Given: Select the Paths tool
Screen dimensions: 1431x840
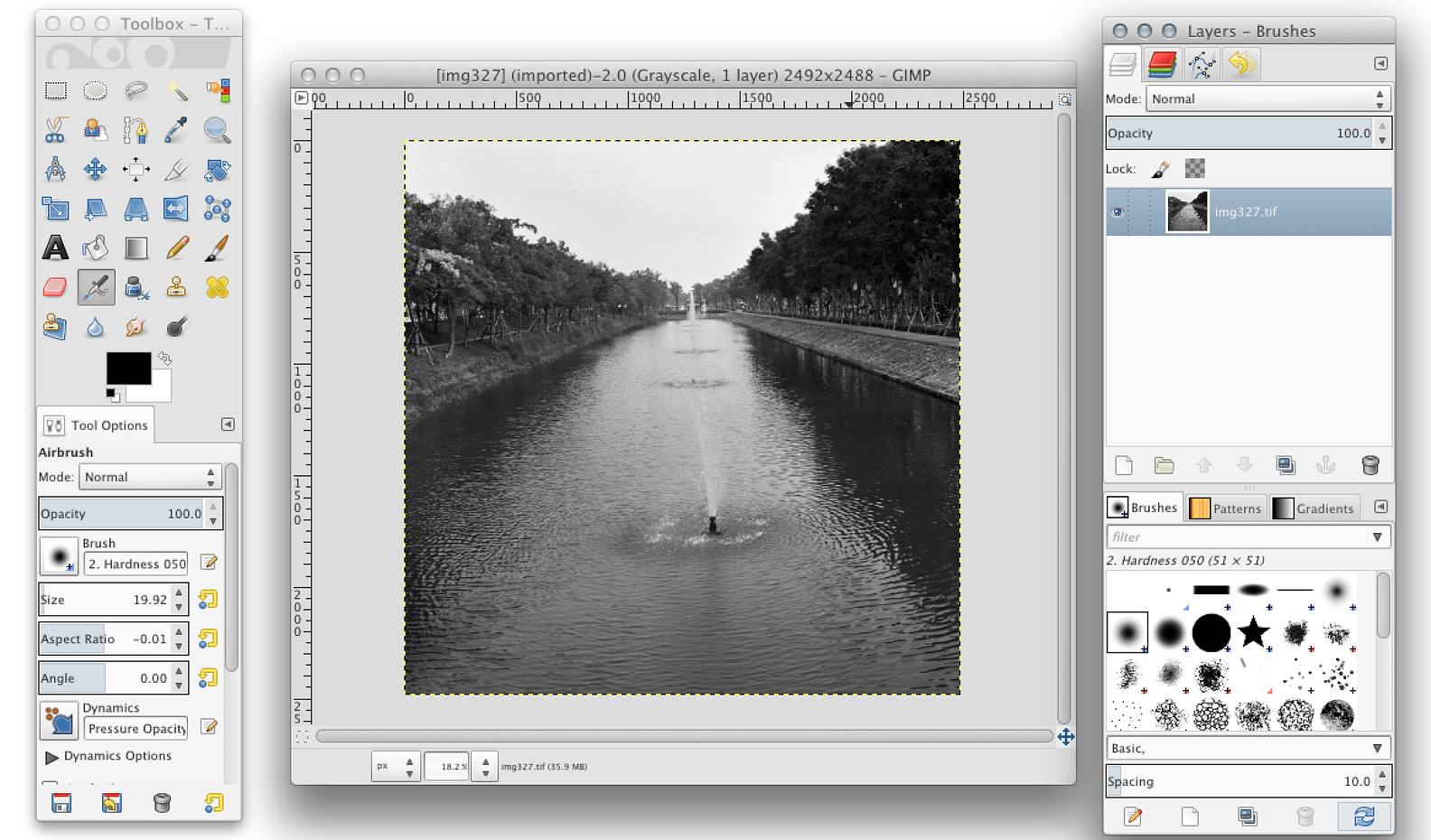Looking at the screenshot, I should tap(136, 130).
